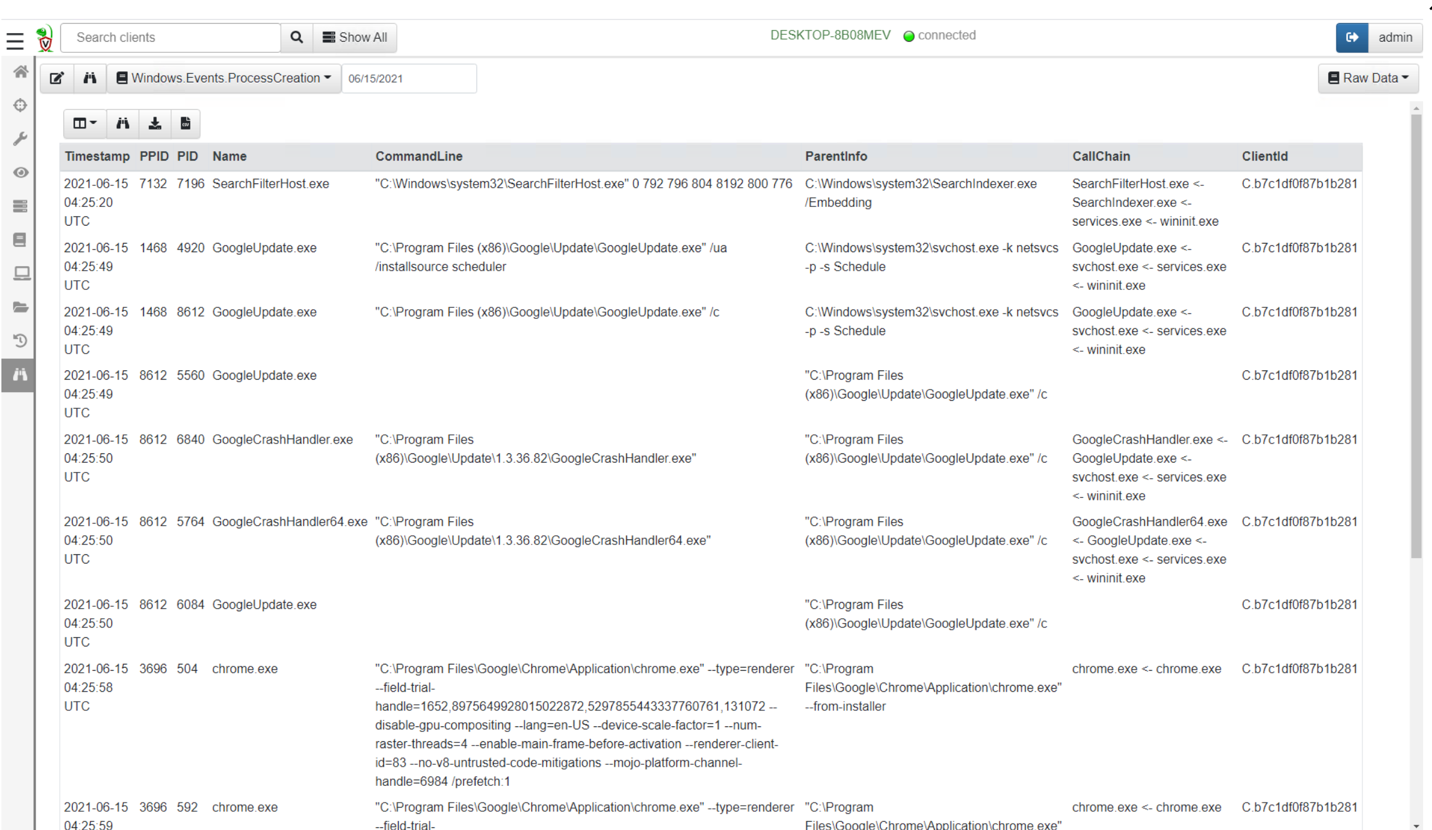Open the edit query pencil icon
This screenshot has width=1432, height=830.
coord(57,78)
